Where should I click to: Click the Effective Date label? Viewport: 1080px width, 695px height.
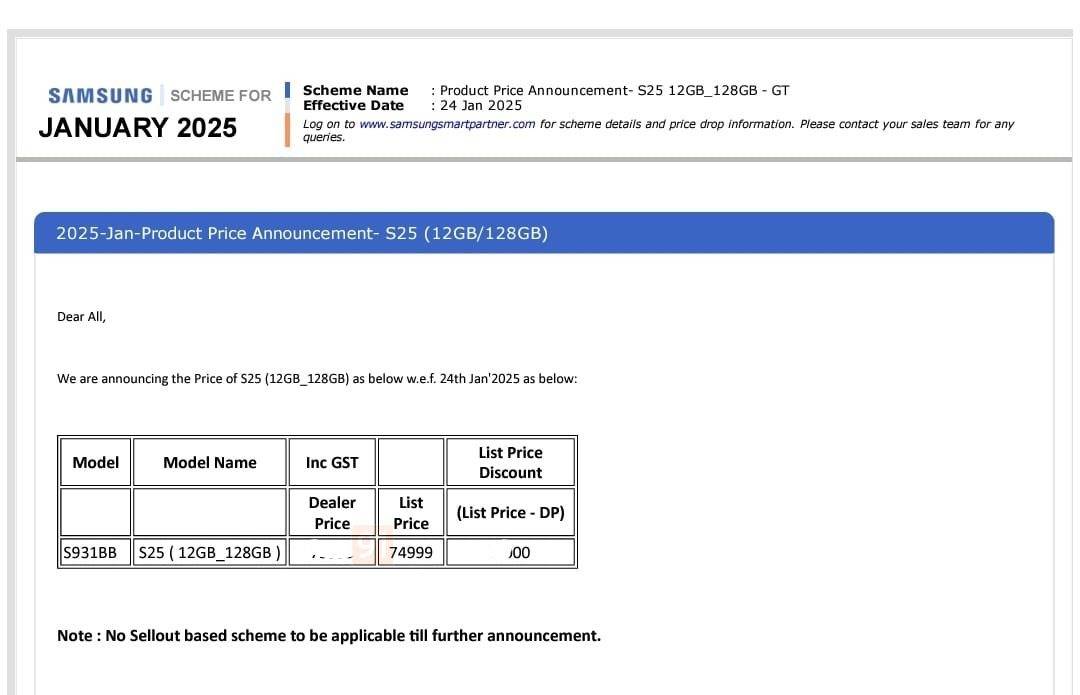pos(353,105)
